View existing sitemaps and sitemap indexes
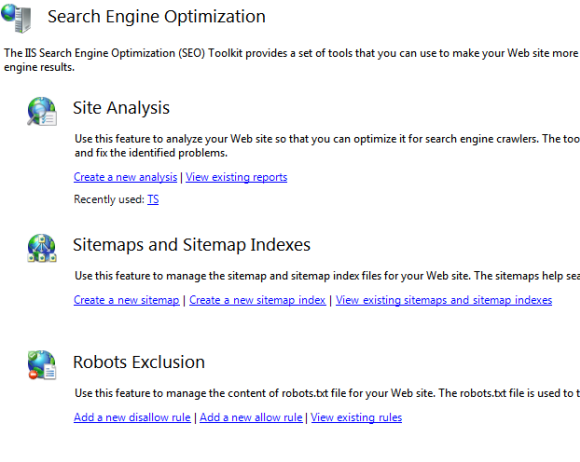This screenshot has width=580, height=462. point(444,300)
